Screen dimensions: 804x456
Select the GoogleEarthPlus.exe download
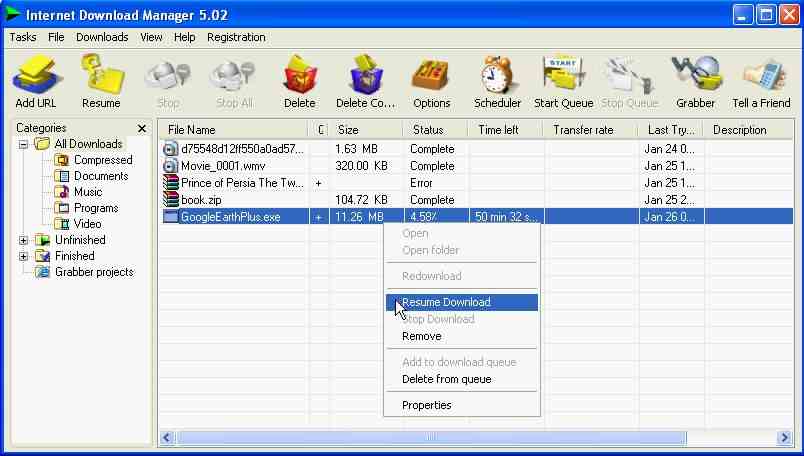476,216
